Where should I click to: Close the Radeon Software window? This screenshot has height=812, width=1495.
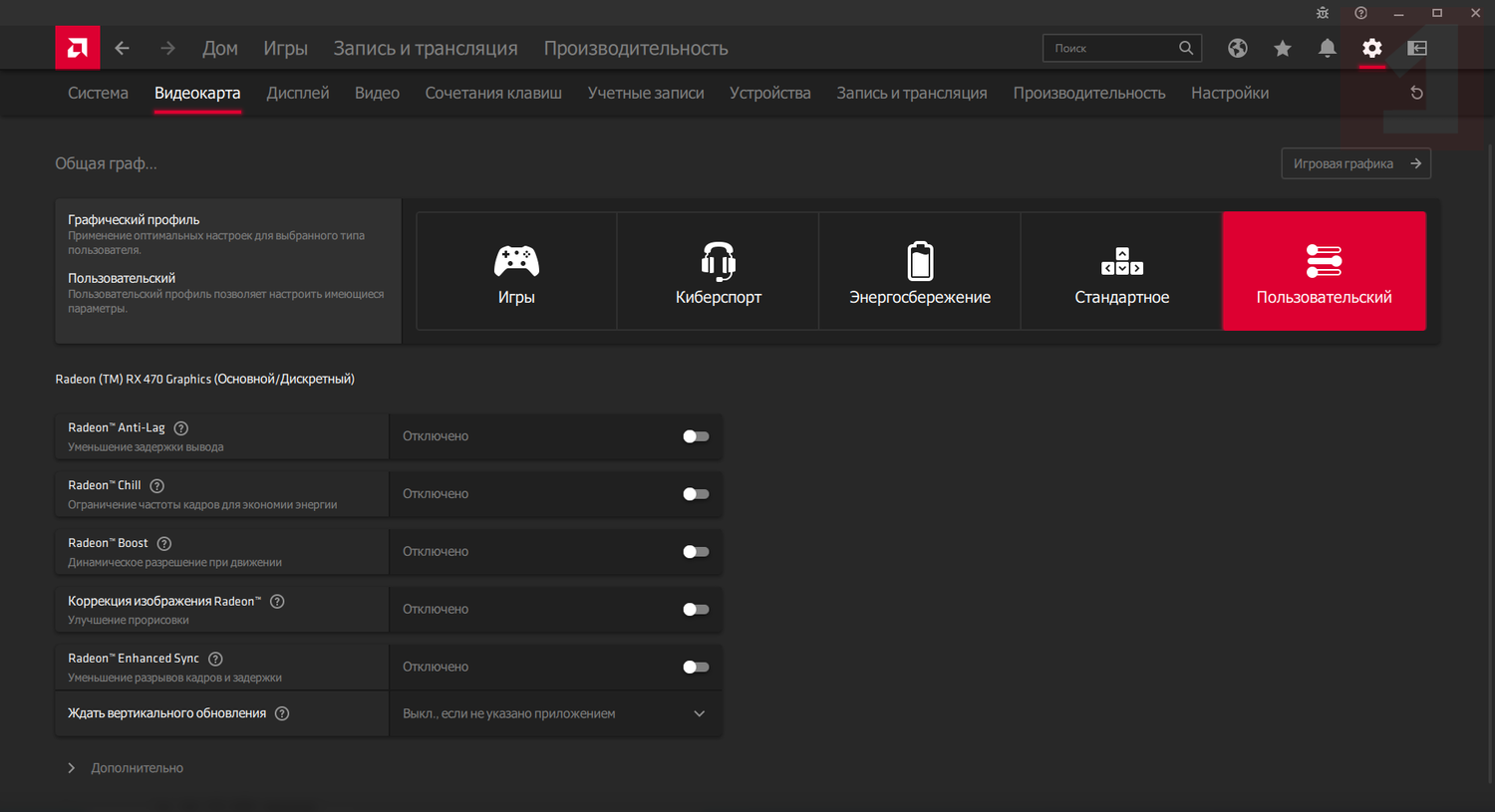click(1475, 13)
